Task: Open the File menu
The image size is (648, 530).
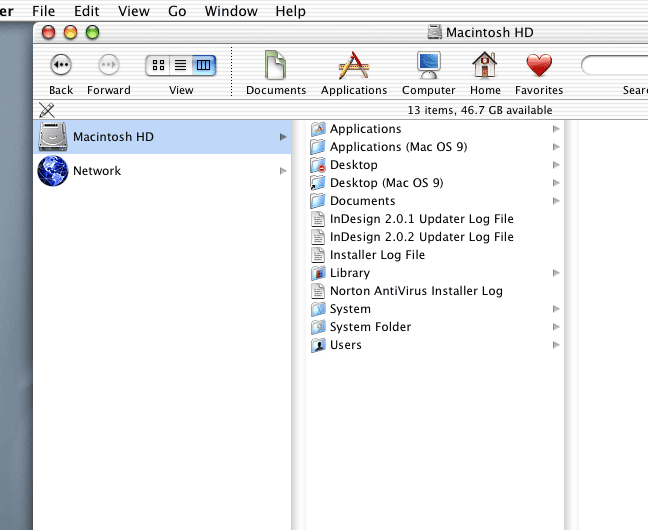Action: point(43,11)
